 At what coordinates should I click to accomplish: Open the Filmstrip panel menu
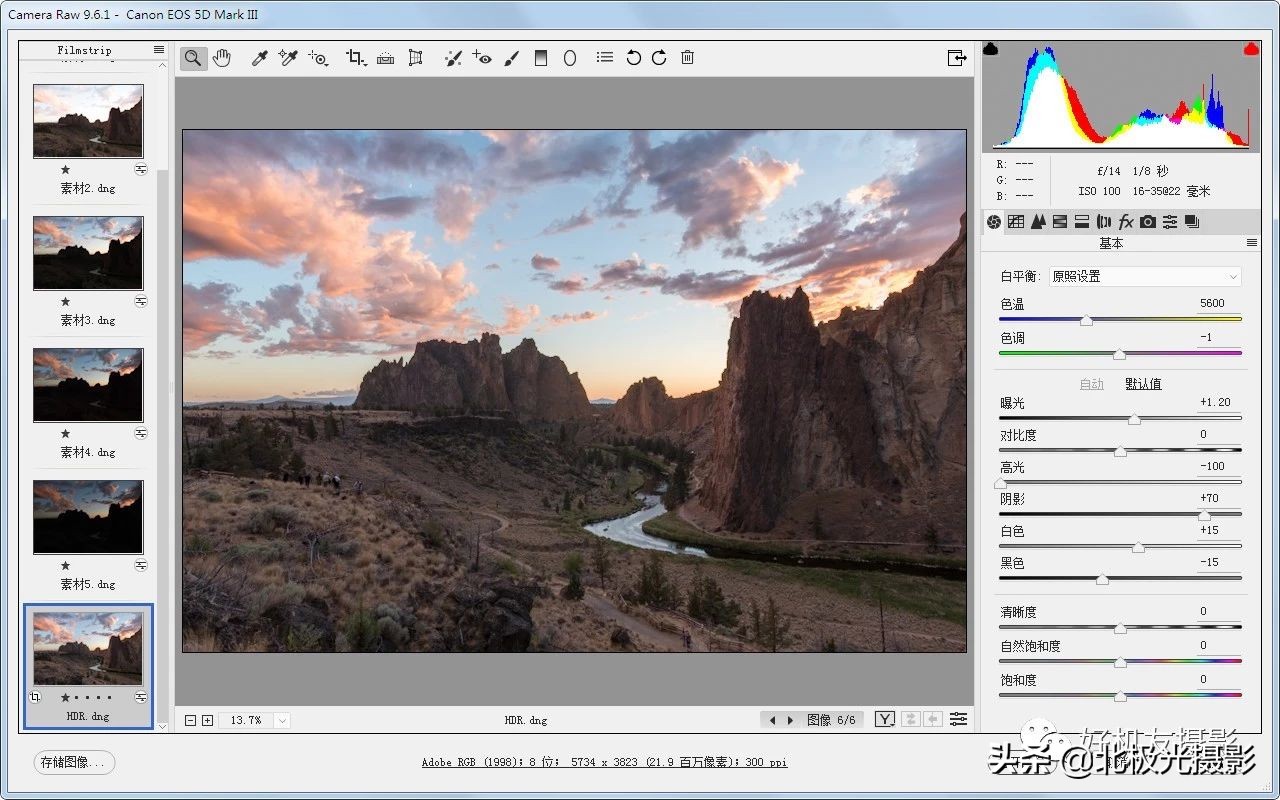click(159, 50)
